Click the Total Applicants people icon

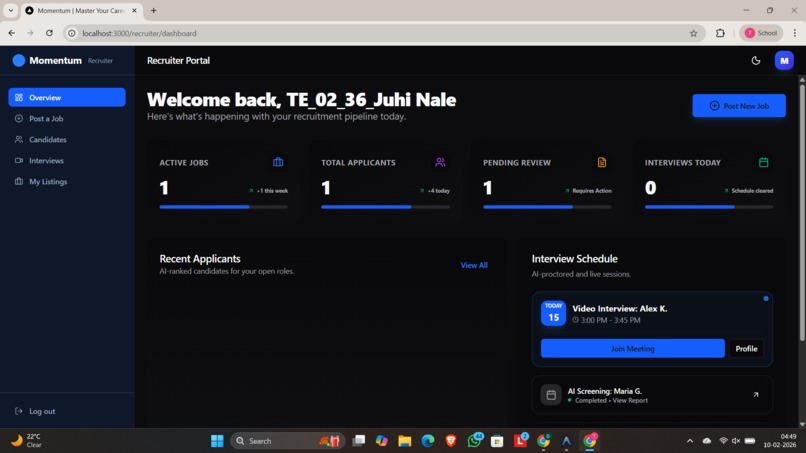click(440, 162)
